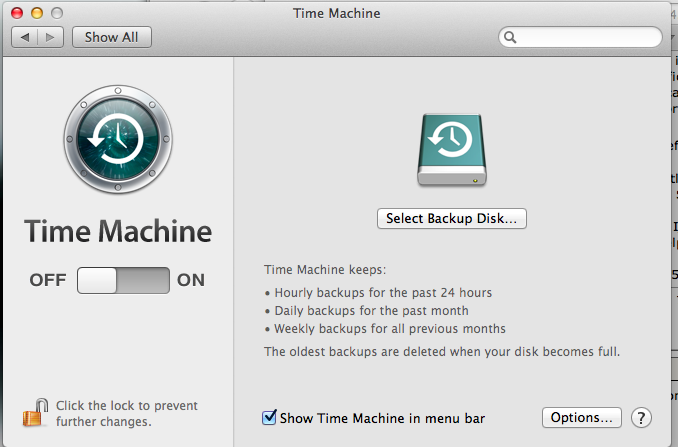The image size is (678, 447).
Task: Close the window with the red button
Action: coord(17,13)
